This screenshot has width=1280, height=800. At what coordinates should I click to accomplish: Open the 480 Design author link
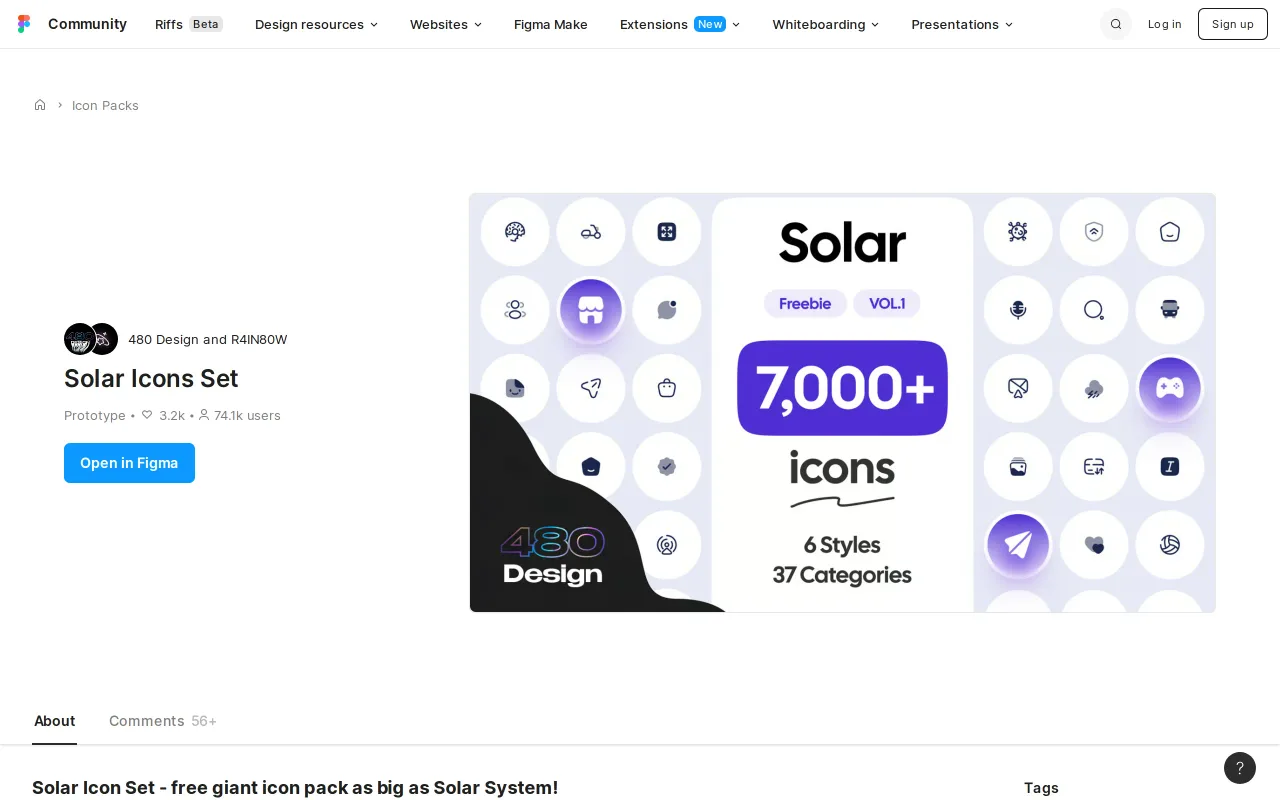pos(163,339)
